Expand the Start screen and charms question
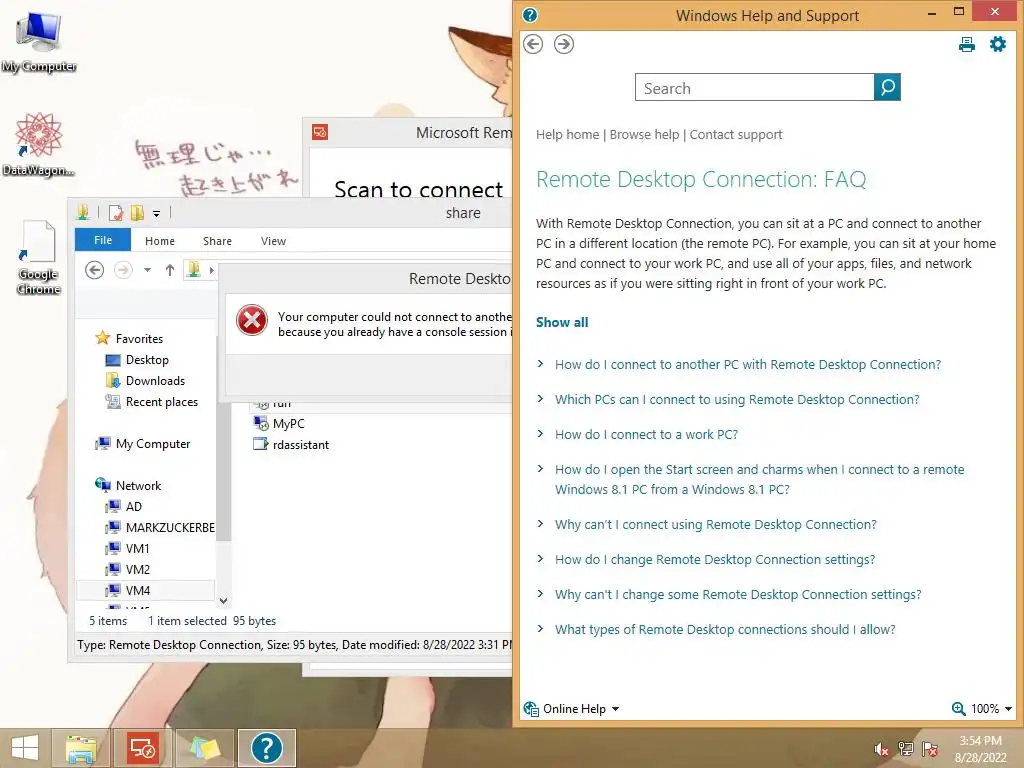Screen dimensions: 1024x768 click(x=759, y=479)
